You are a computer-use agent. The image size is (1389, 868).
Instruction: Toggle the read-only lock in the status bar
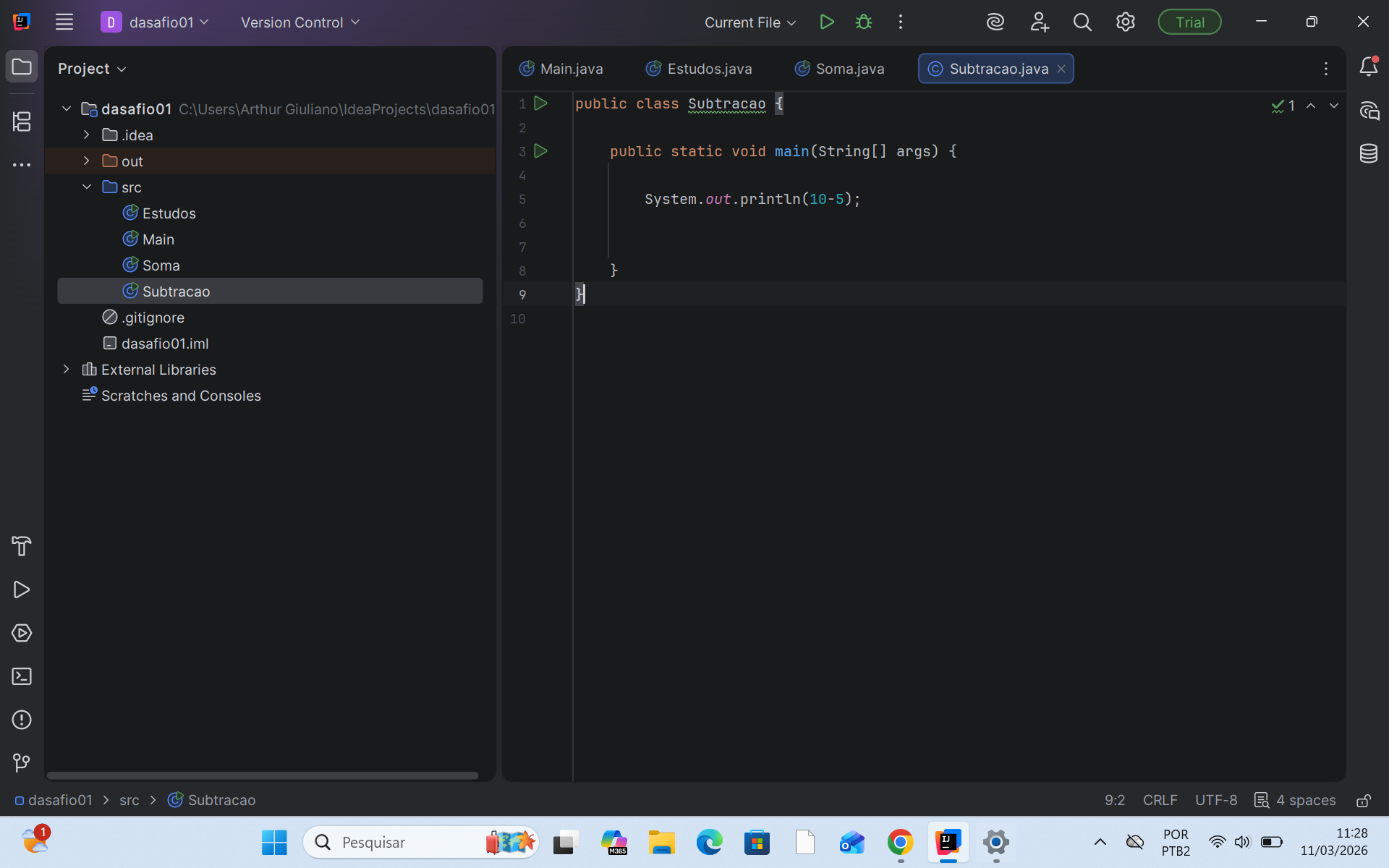tap(1363, 800)
